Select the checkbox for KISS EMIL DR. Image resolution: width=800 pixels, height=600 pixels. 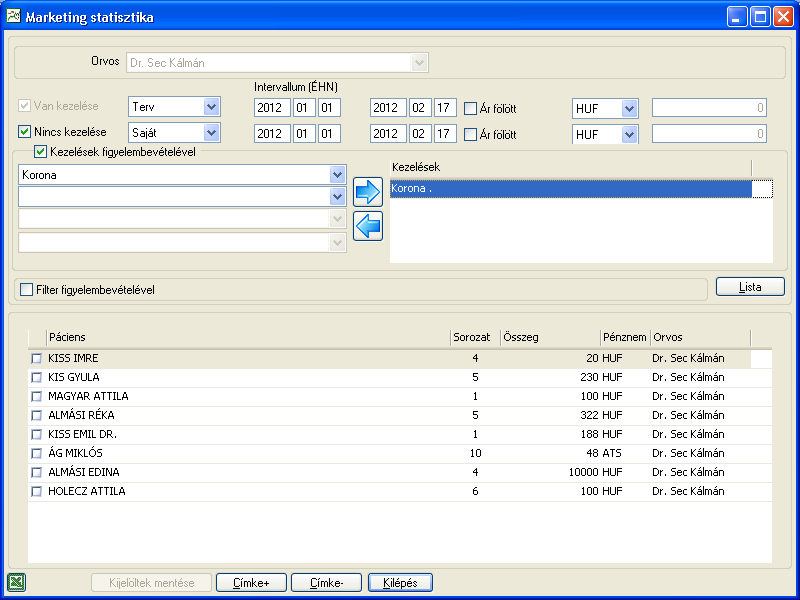click(x=36, y=434)
